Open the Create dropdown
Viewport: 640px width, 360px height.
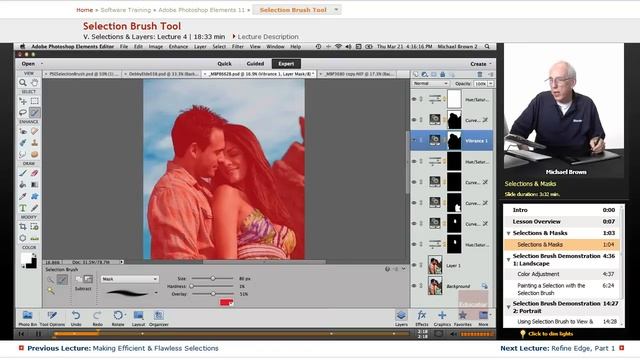pyautogui.click(x=480, y=64)
